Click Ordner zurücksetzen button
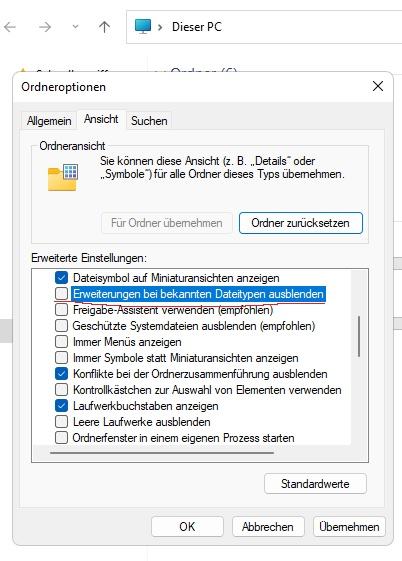 pos(300,223)
